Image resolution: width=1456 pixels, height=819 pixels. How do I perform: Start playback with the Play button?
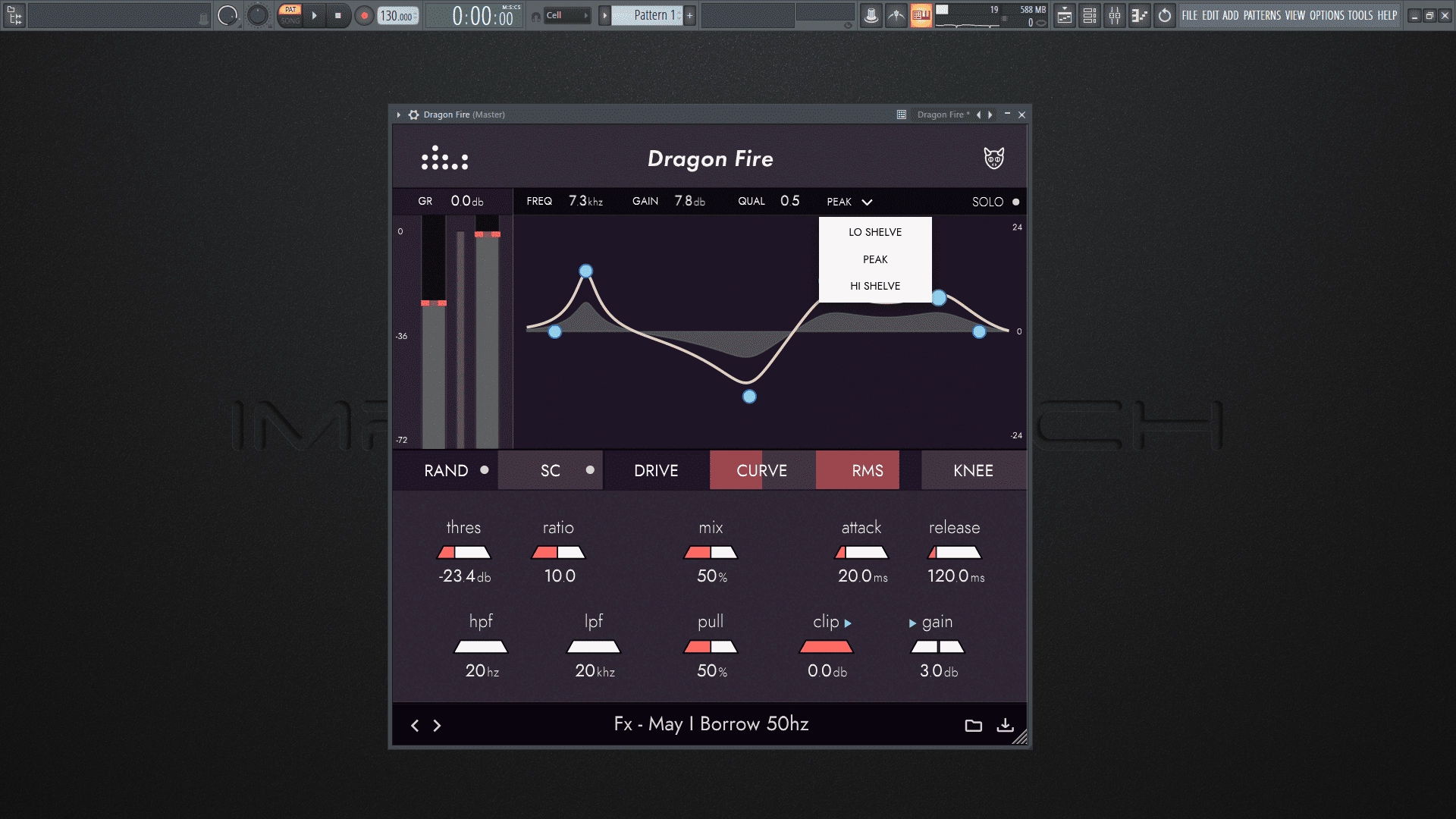[x=315, y=15]
